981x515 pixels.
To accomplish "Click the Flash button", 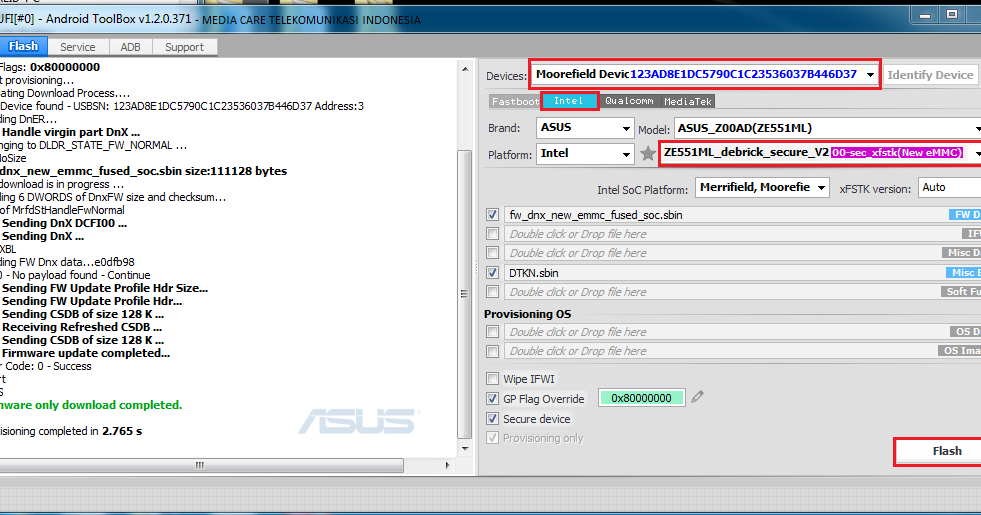I will pyautogui.click(x=939, y=451).
